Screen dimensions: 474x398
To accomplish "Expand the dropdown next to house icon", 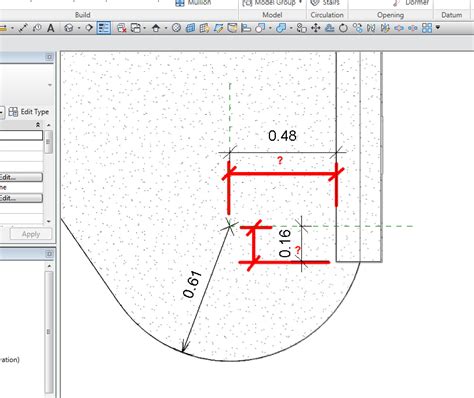I will coord(166,28).
